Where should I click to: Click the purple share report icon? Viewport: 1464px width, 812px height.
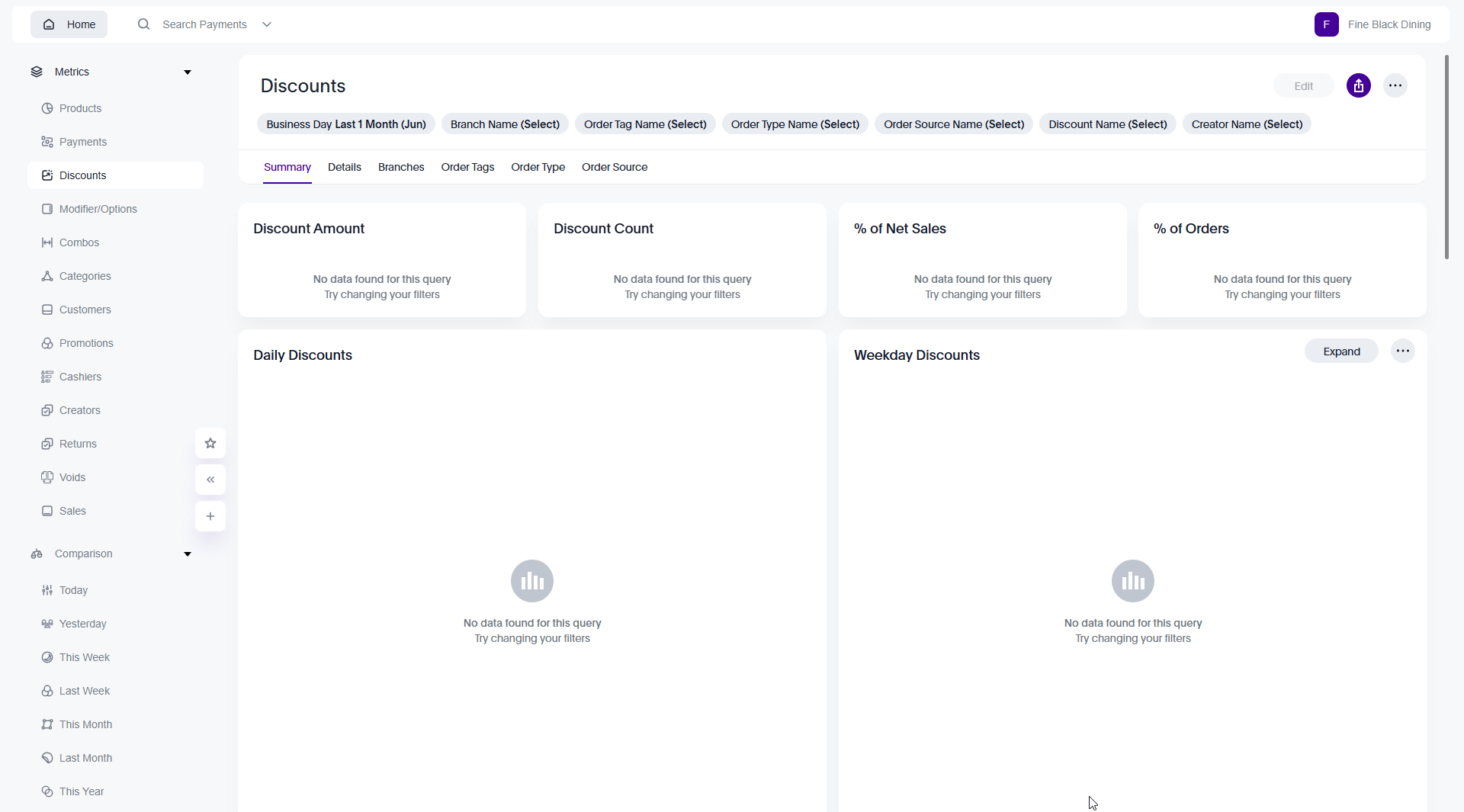pyautogui.click(x=1359, y=85)
